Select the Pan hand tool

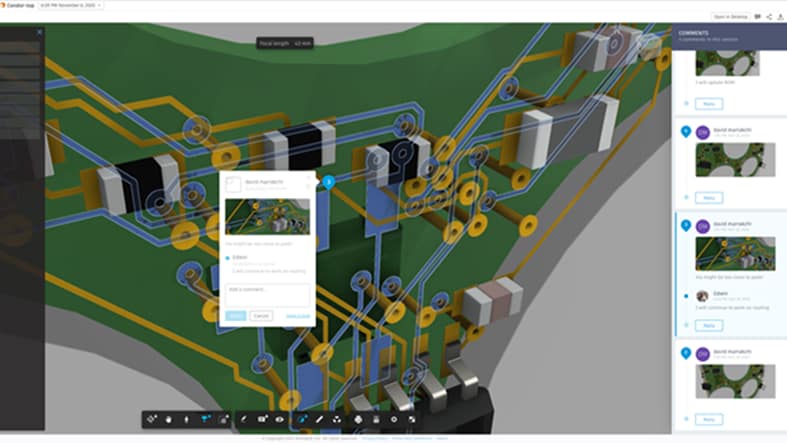coord(169,419)
